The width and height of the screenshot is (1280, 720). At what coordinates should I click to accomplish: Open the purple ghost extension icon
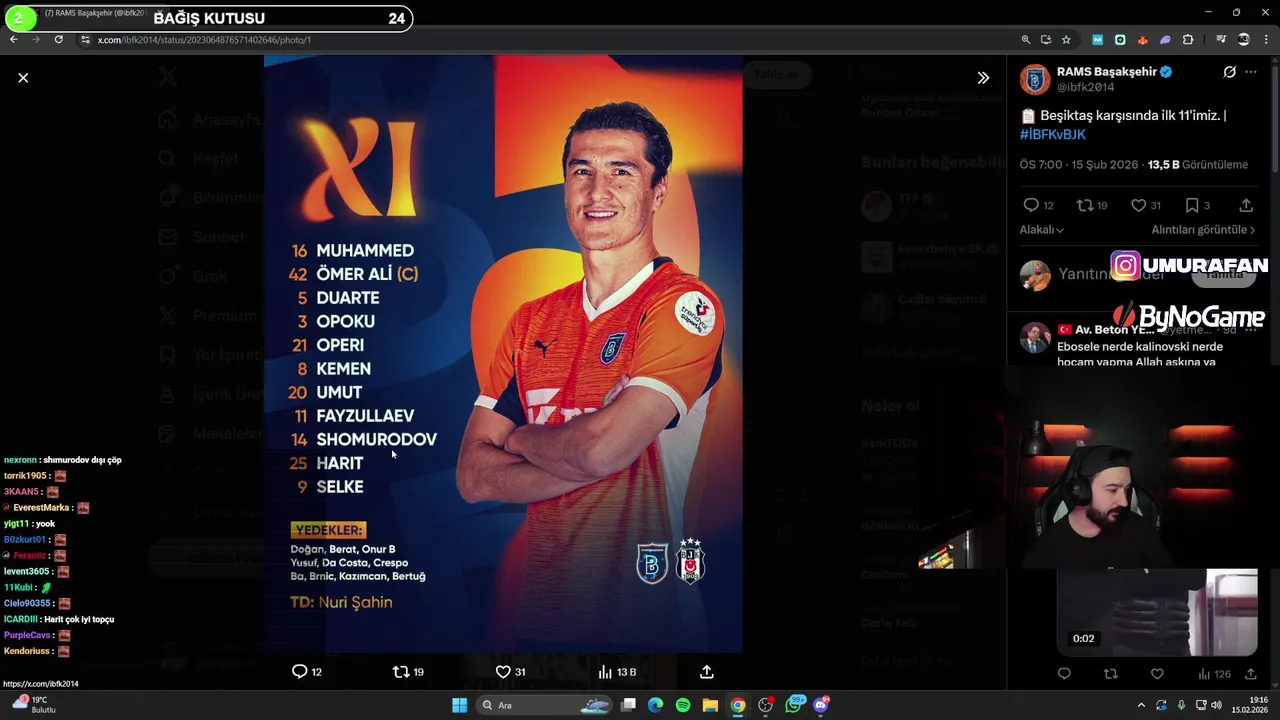tap(1165, 40)
